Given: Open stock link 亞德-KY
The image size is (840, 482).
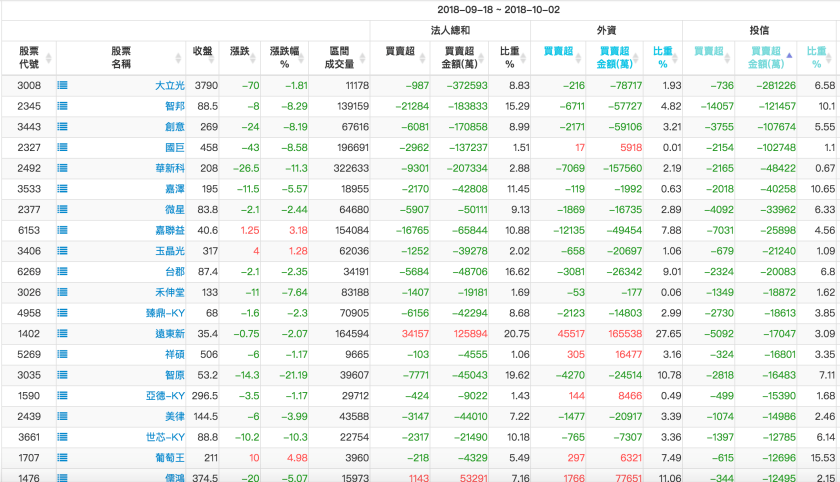Looking at the screenshot, I should pyautogui.click(x=165, y=396).
